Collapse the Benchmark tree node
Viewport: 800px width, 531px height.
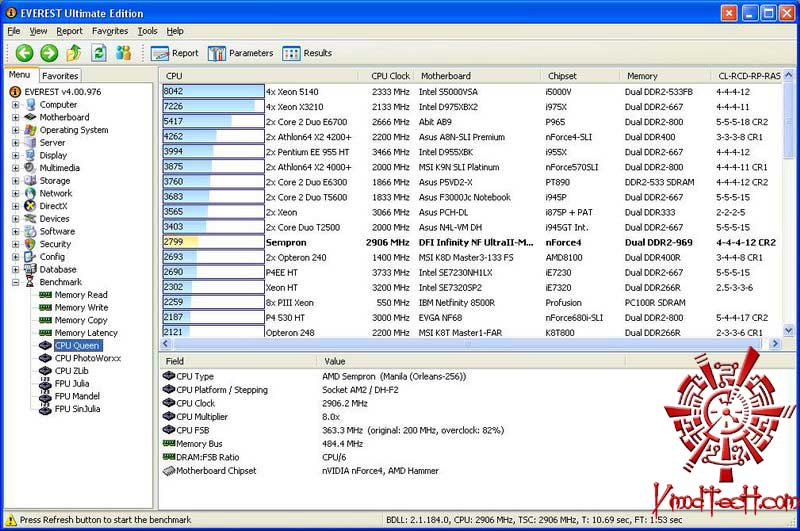tap(15, 282)
